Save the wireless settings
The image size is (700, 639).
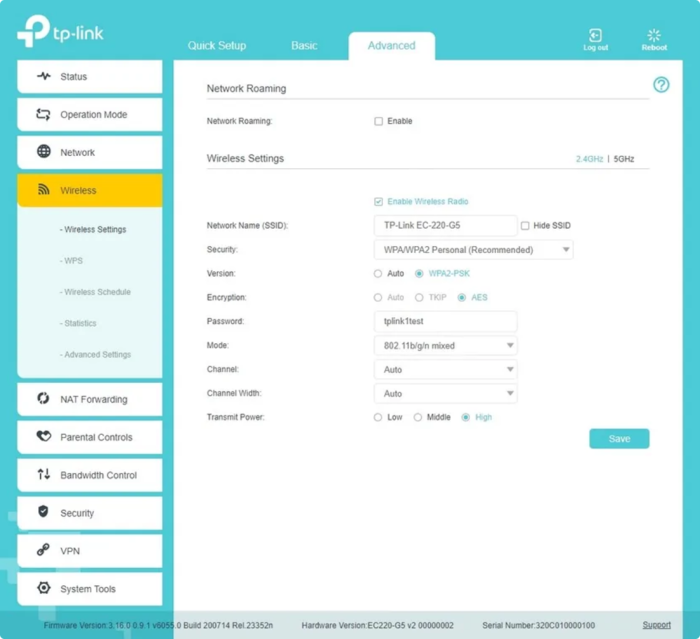[x=619, y=439]
